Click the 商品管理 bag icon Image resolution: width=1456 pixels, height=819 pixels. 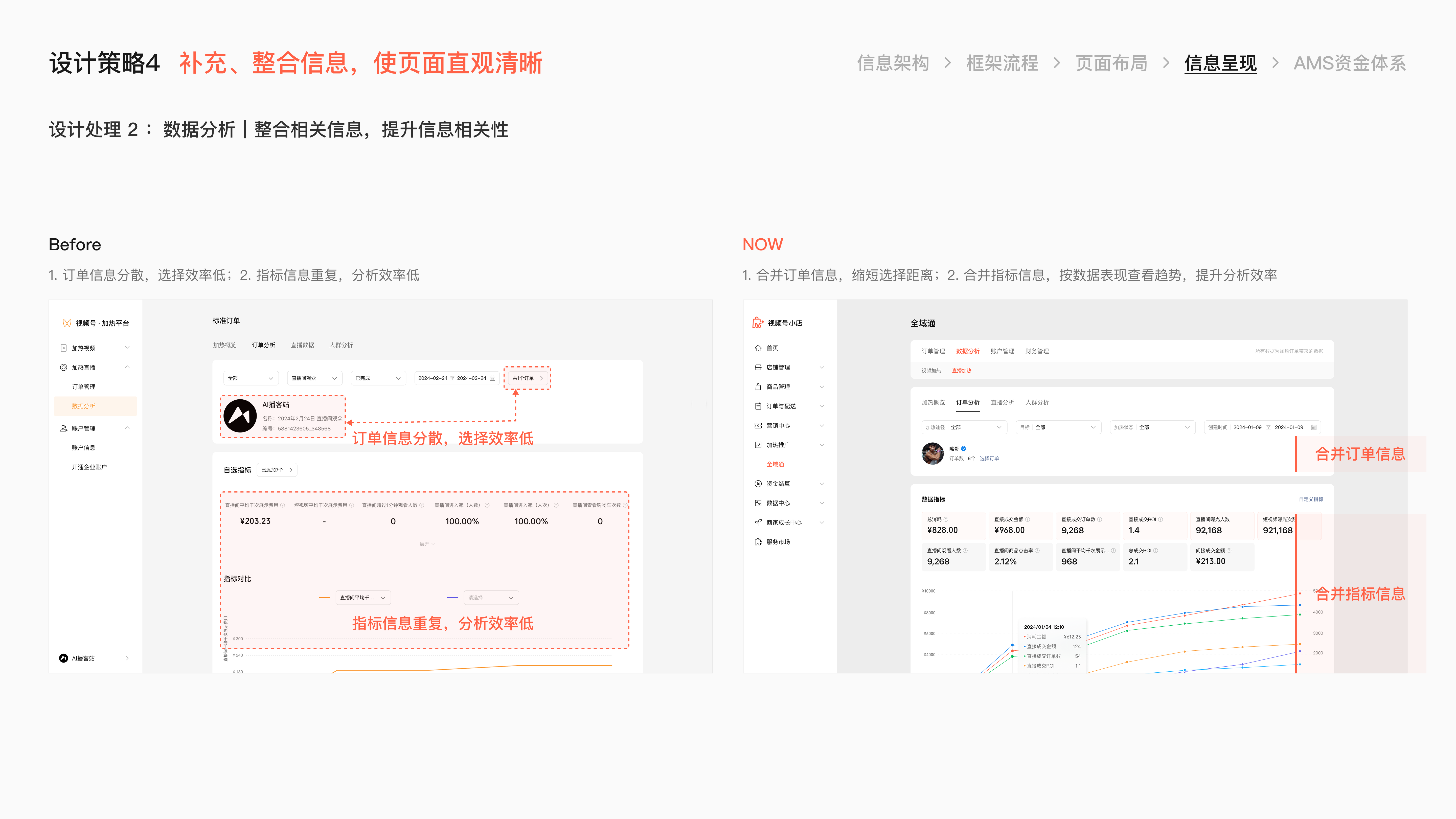tap(758, 386)
